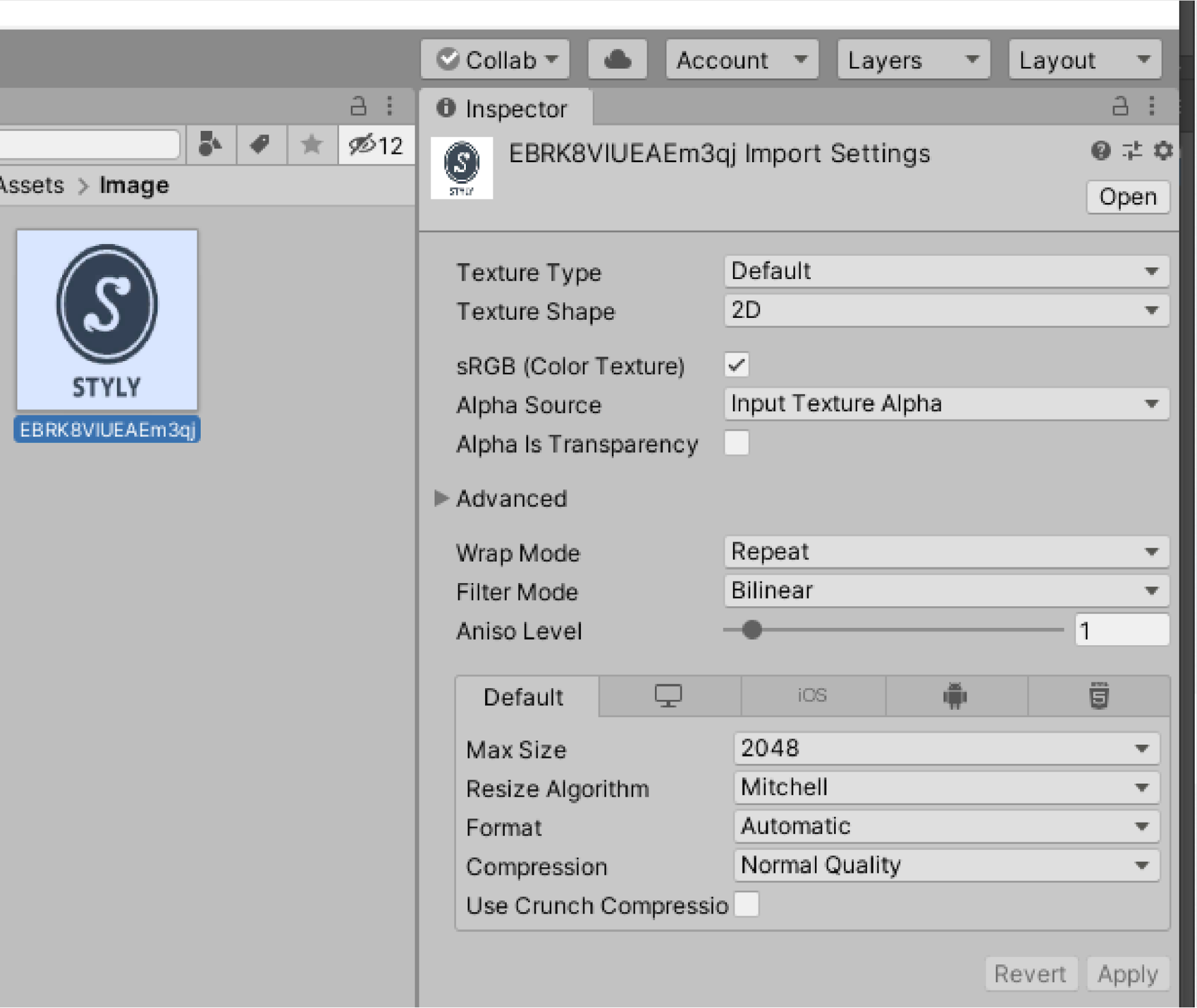The image size is (1197, 1008).
Task: Select the STYLY image thumbnail
Action: point(107,320)
